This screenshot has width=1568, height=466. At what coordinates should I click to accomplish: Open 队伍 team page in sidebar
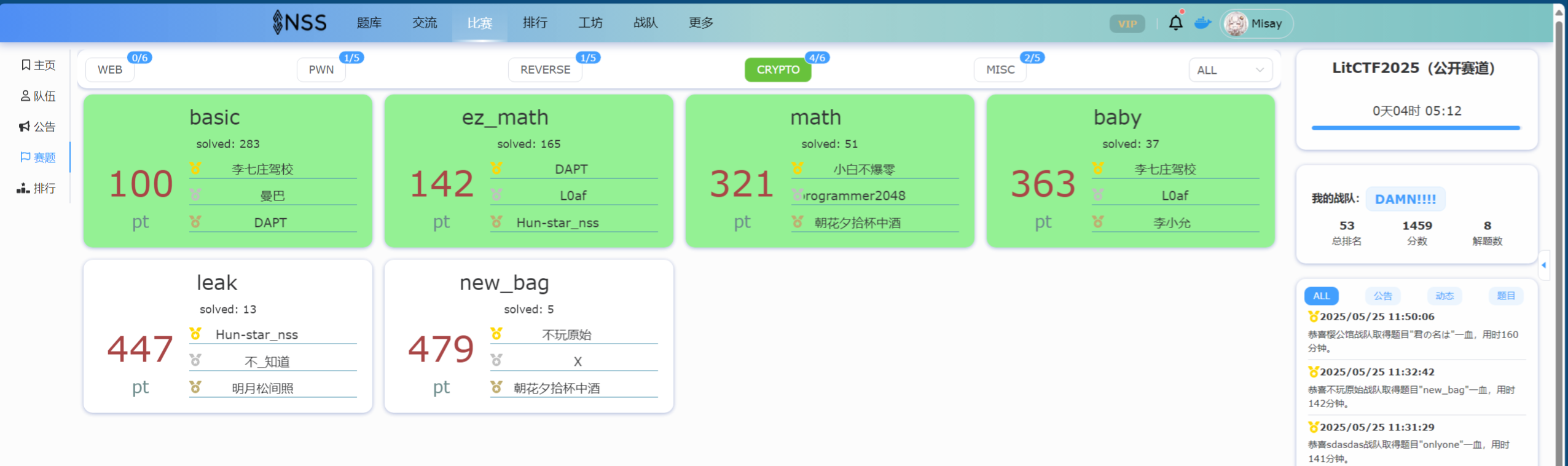click(x=38, y=96)
